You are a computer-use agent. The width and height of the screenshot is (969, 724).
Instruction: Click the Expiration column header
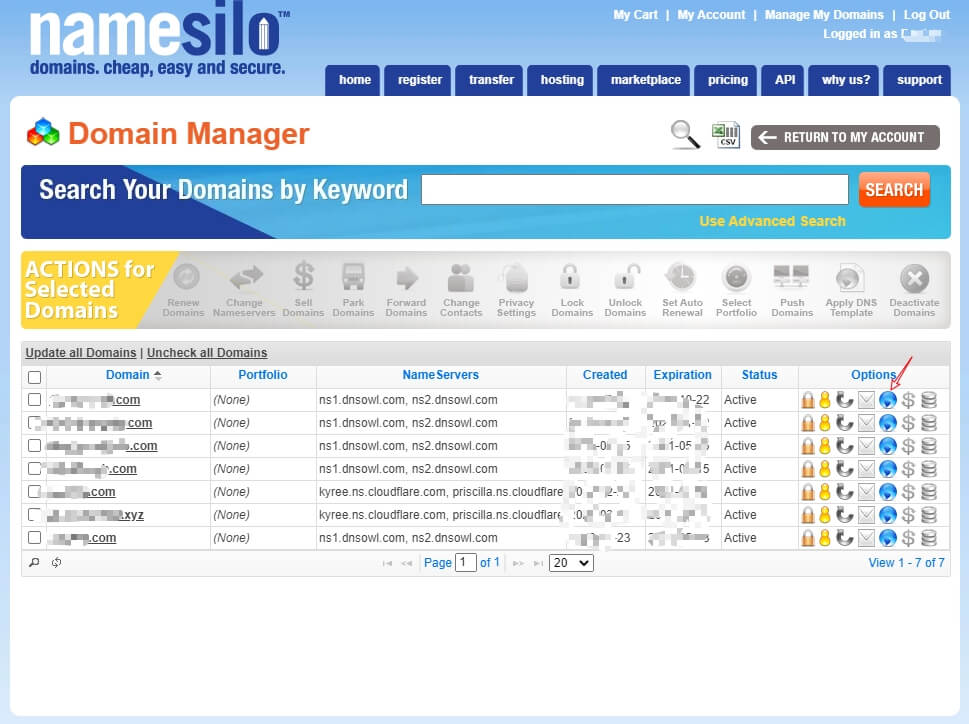tap(682, 375)
